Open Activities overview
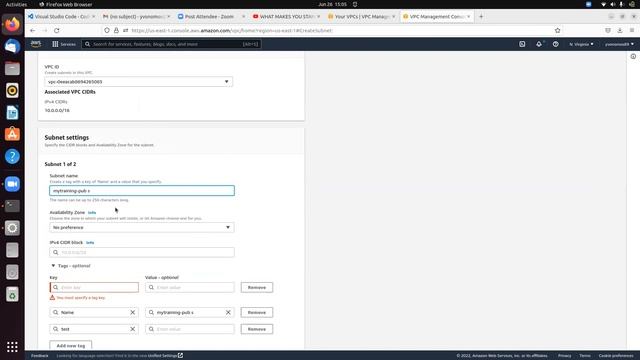The image size is (640, 360). 16,4
